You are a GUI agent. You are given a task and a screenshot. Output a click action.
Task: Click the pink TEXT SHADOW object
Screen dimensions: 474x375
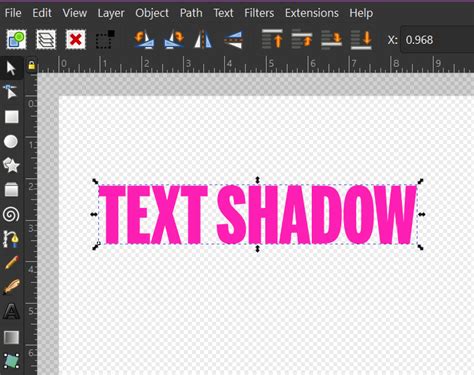[257, 214]
